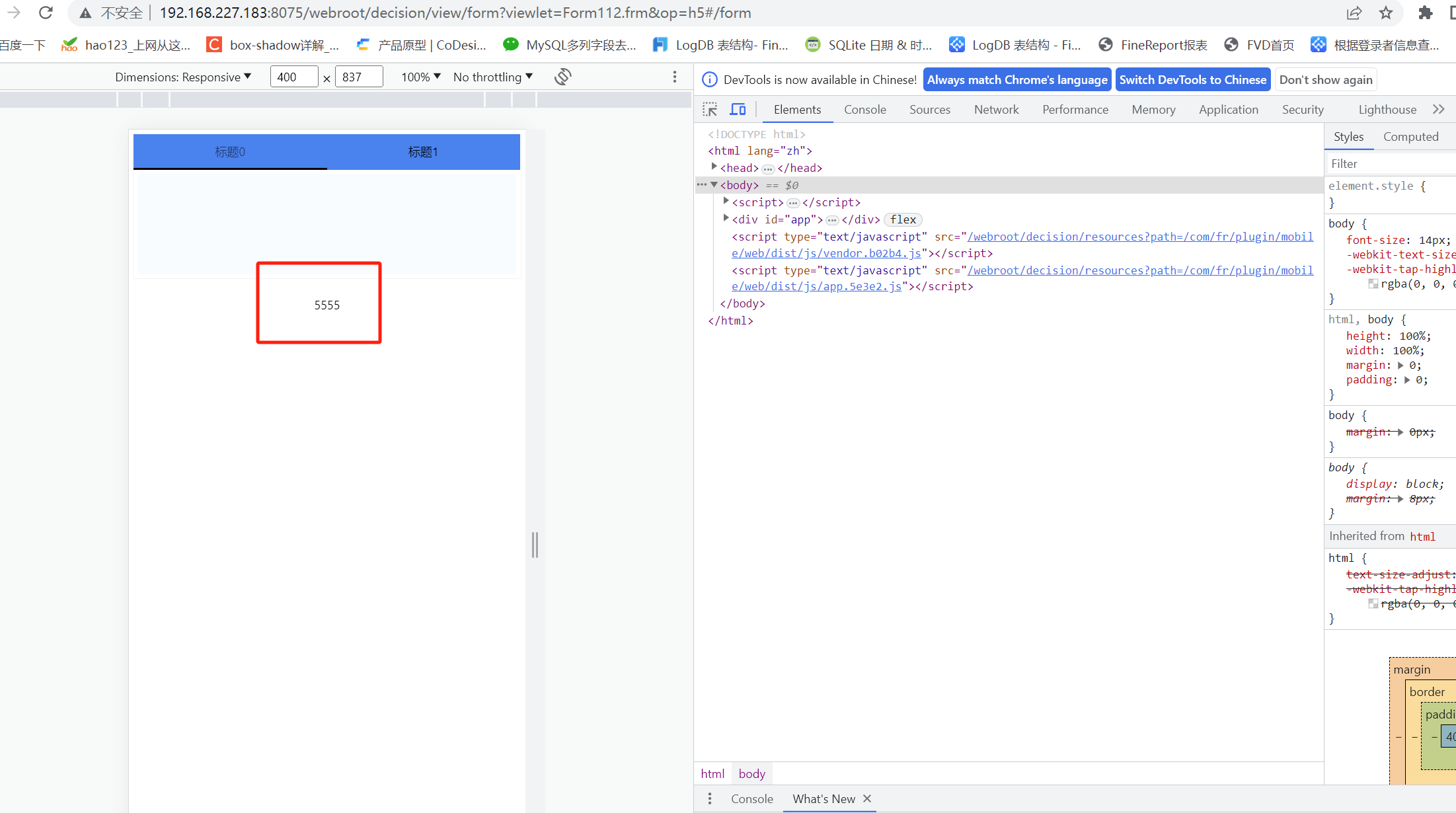Reload the page with the refresh icon
This screenshot has height=813, width=1456.
coord(46,13)
